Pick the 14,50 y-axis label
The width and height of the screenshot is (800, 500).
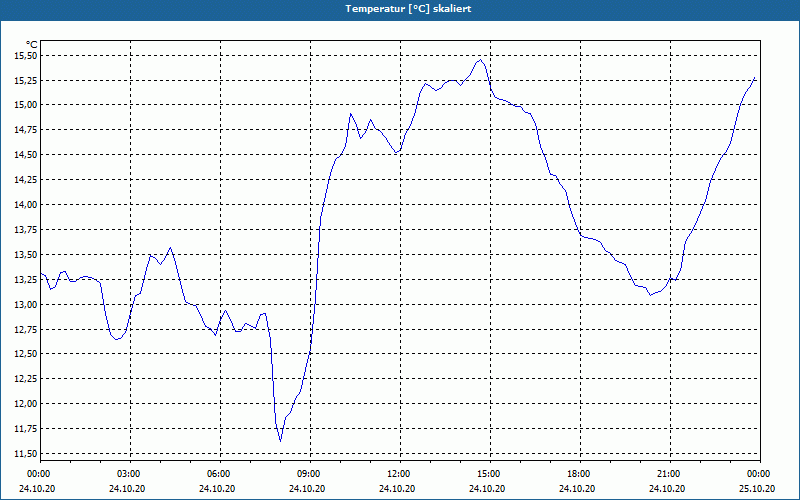pyautogui.click(x=26, y=155)
